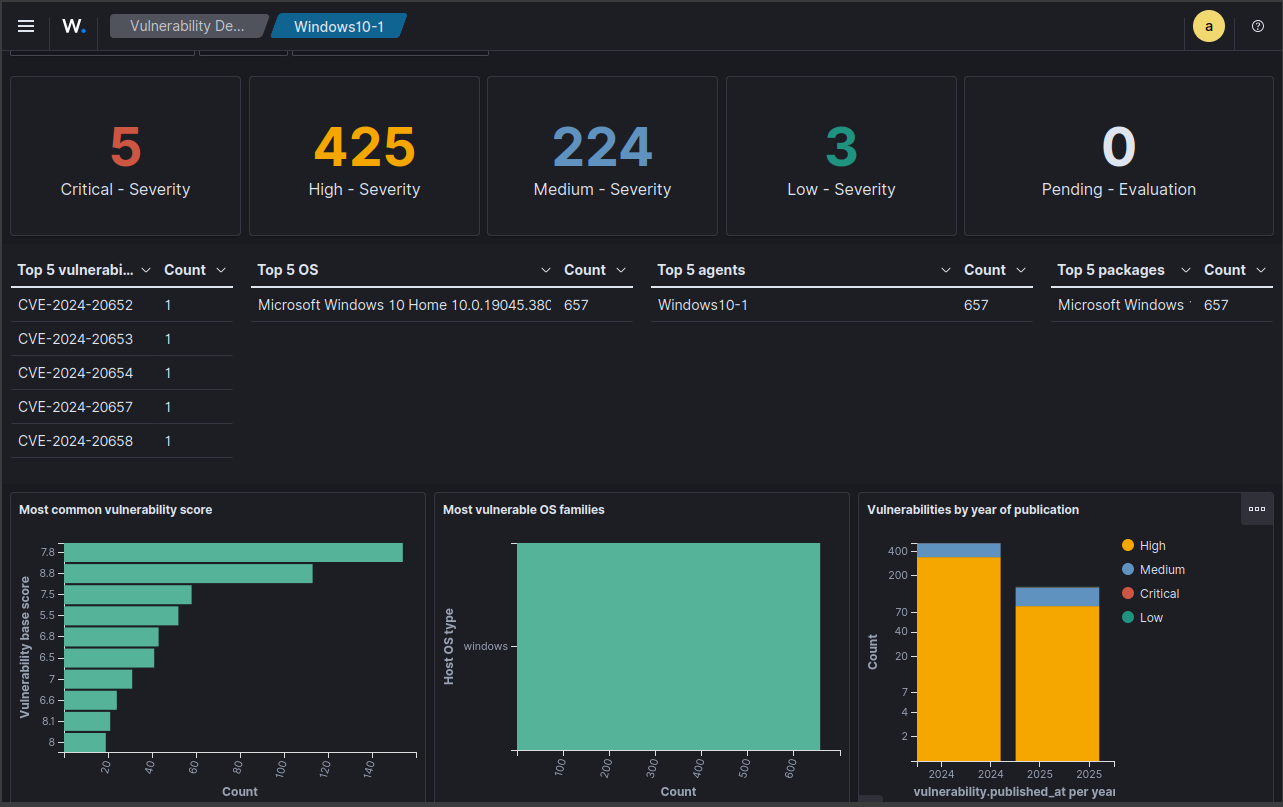The height and width of the screenshot is (807, 1283).
Task: Open the user avatar "a" menu
Action: point(1209,26)
